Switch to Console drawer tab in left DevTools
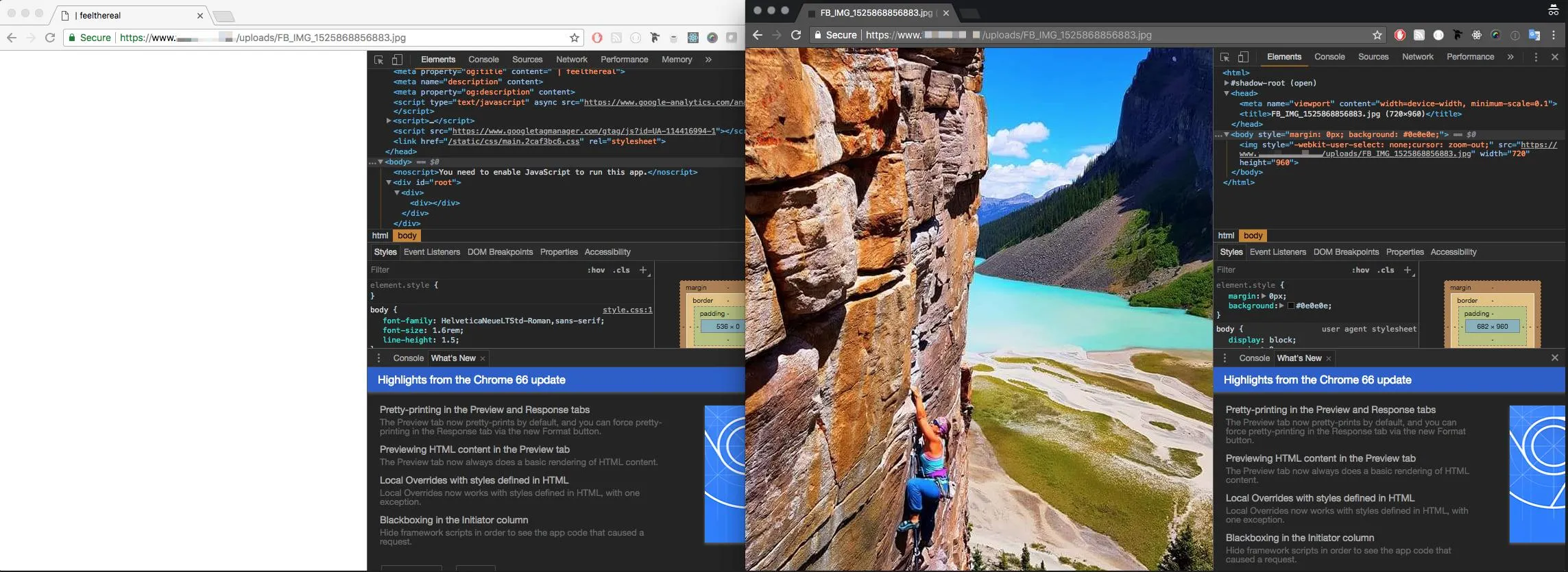This screenshot has width=1568, height=572. pos(409,358)
